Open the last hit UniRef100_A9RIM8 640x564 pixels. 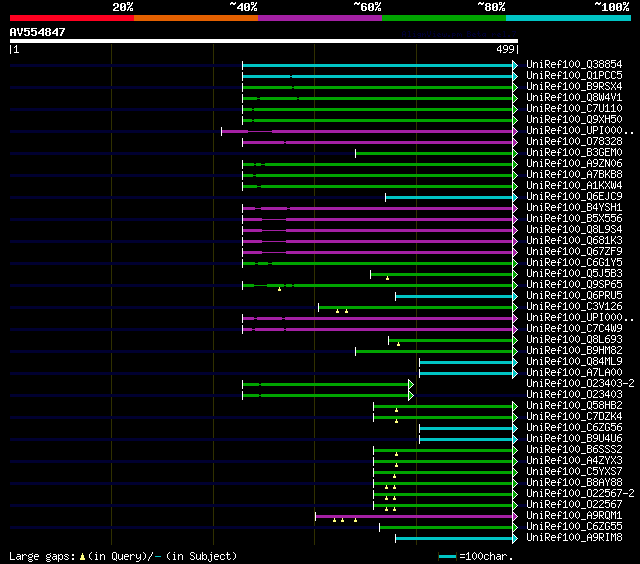pyautogui.click(x=574, y=538)
